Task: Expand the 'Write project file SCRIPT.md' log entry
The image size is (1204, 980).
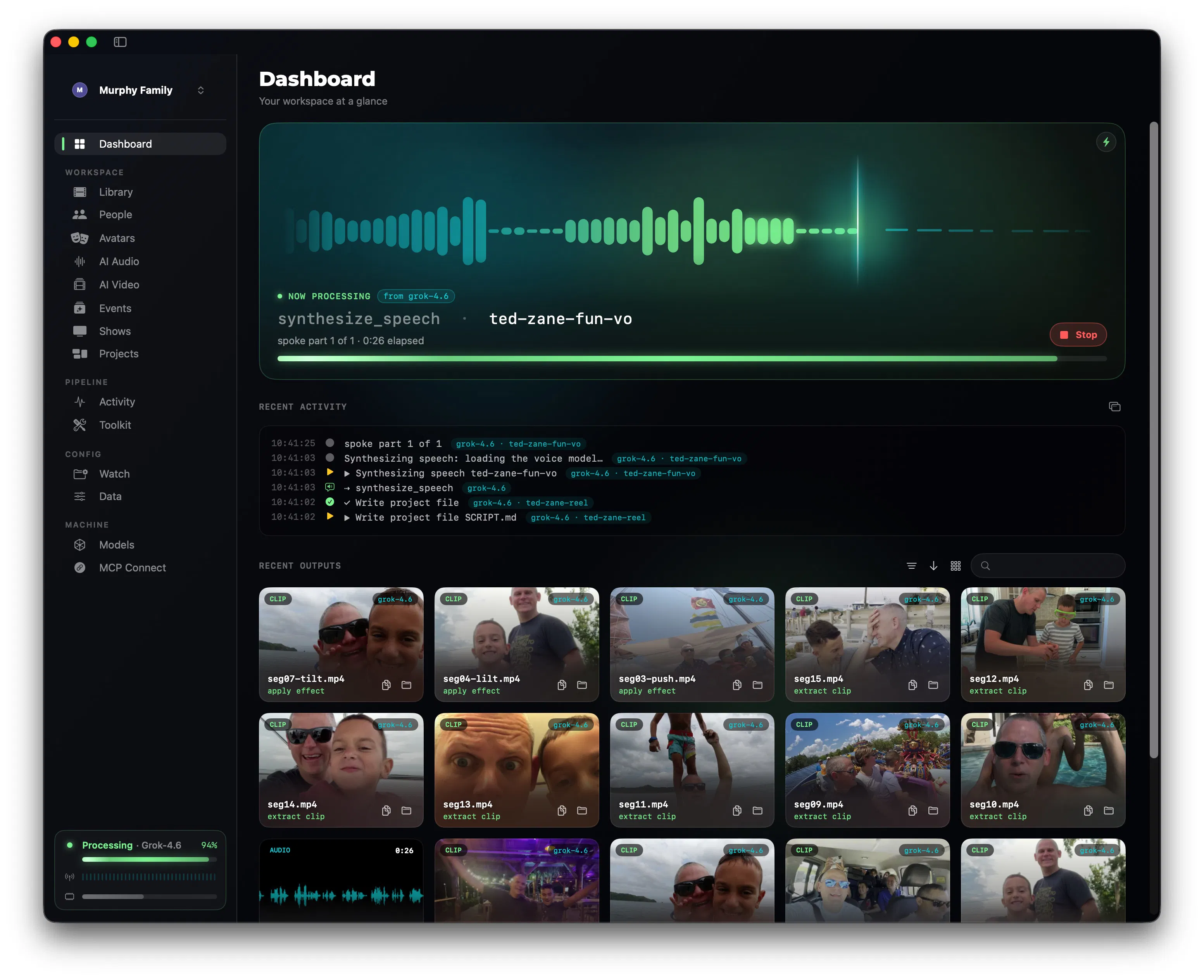Action: coord(347,518)
